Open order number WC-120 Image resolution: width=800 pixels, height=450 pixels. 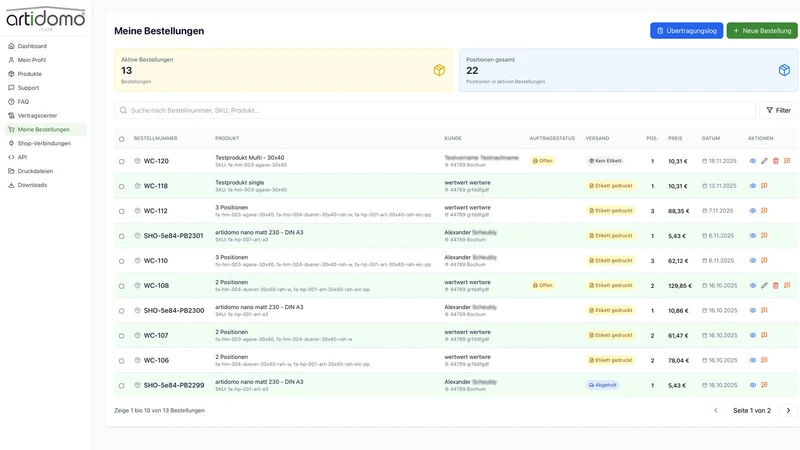click(156, 161)
